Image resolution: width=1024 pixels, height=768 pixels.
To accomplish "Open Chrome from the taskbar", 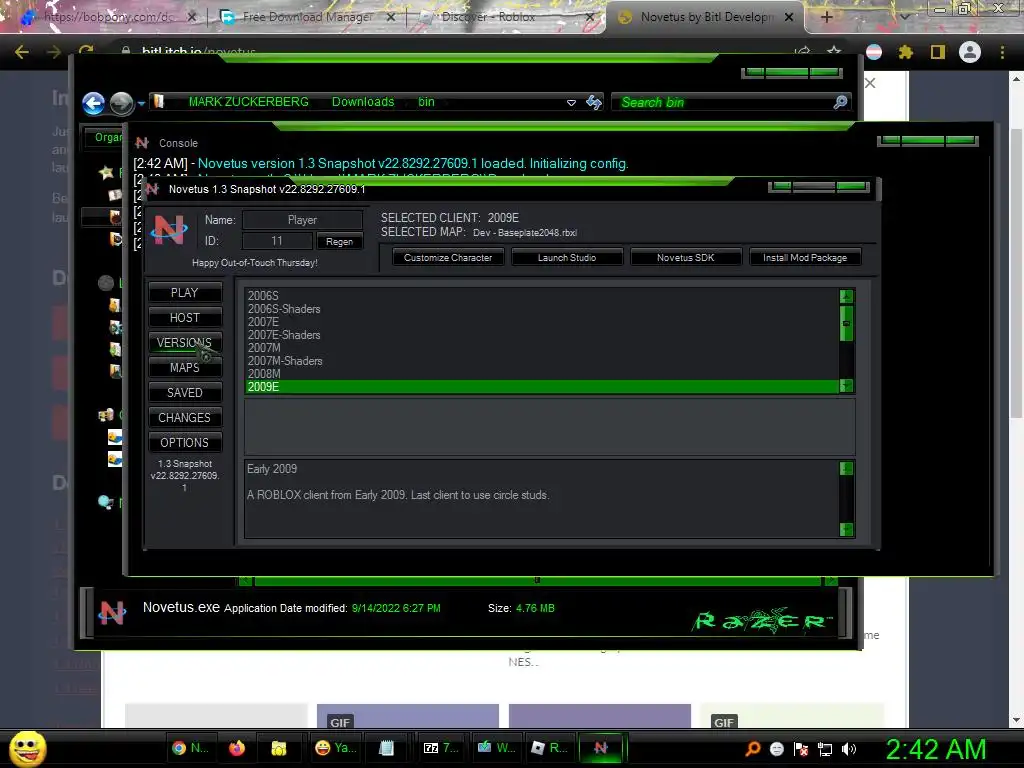I will click(190, 748).
